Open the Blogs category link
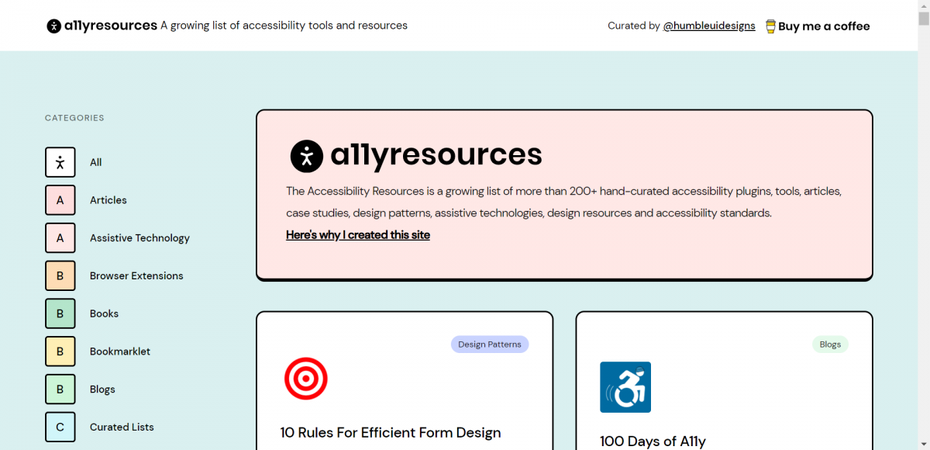930x450 pixels. (102, 390)
